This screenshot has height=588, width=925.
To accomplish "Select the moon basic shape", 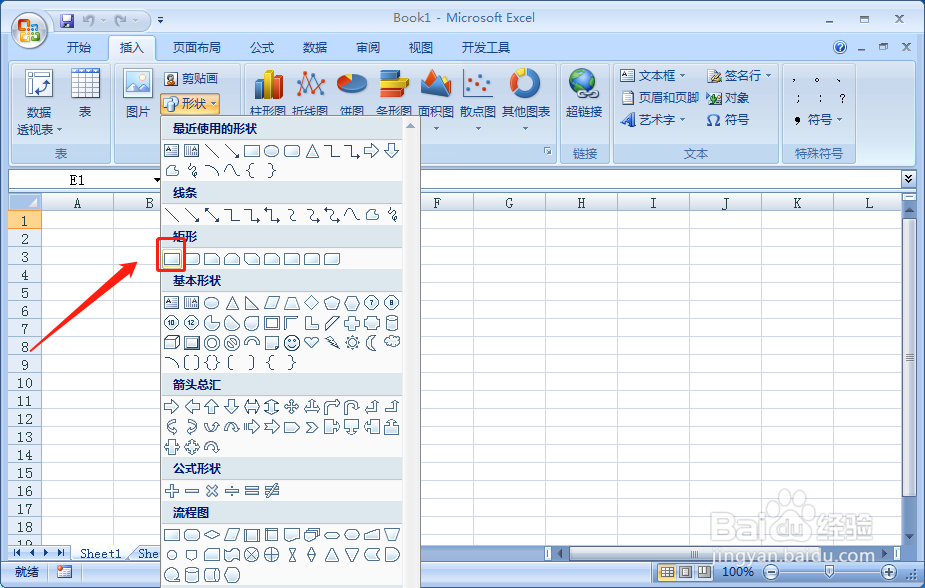I will [372, 342].
